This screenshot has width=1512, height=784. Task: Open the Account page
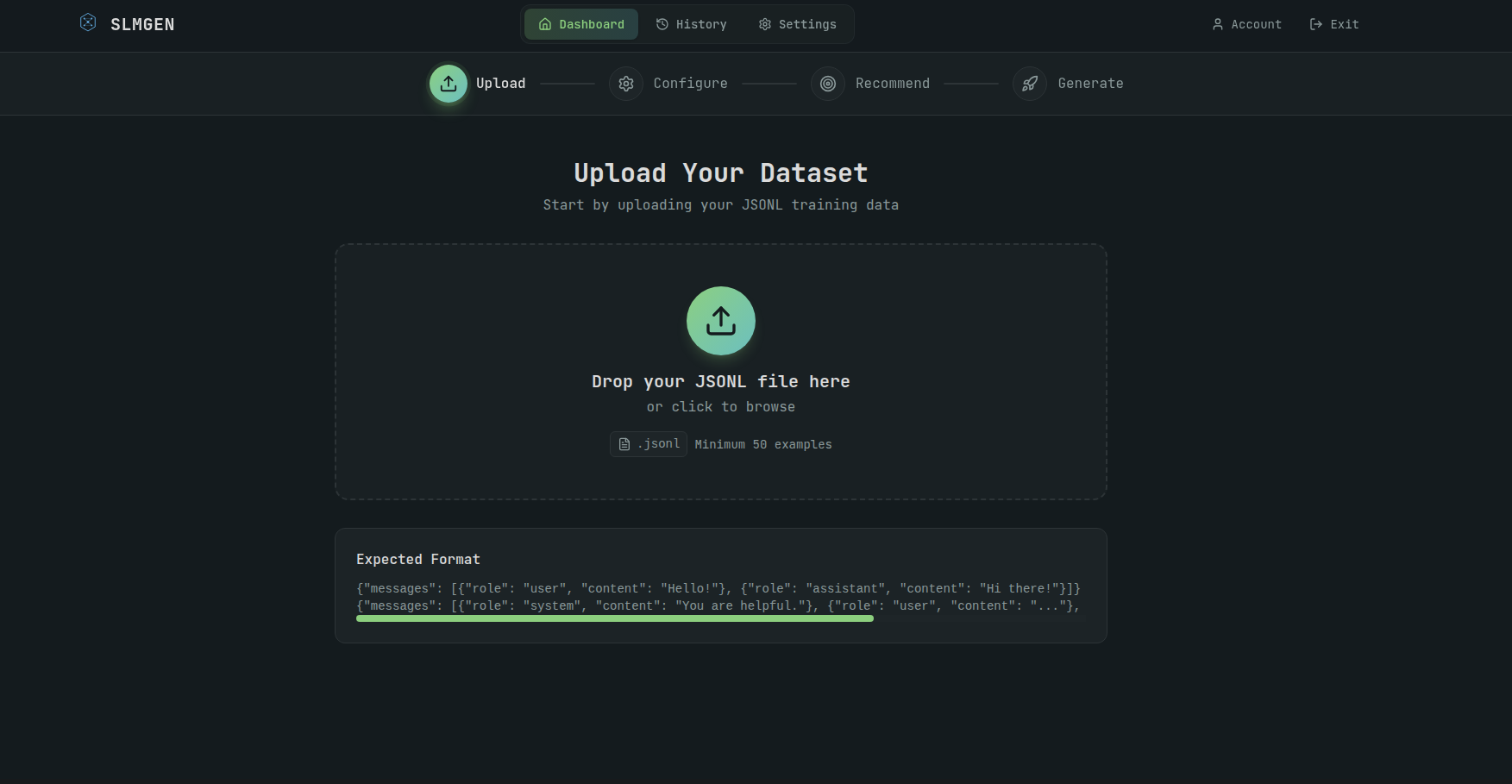(x=1246, y=24)
